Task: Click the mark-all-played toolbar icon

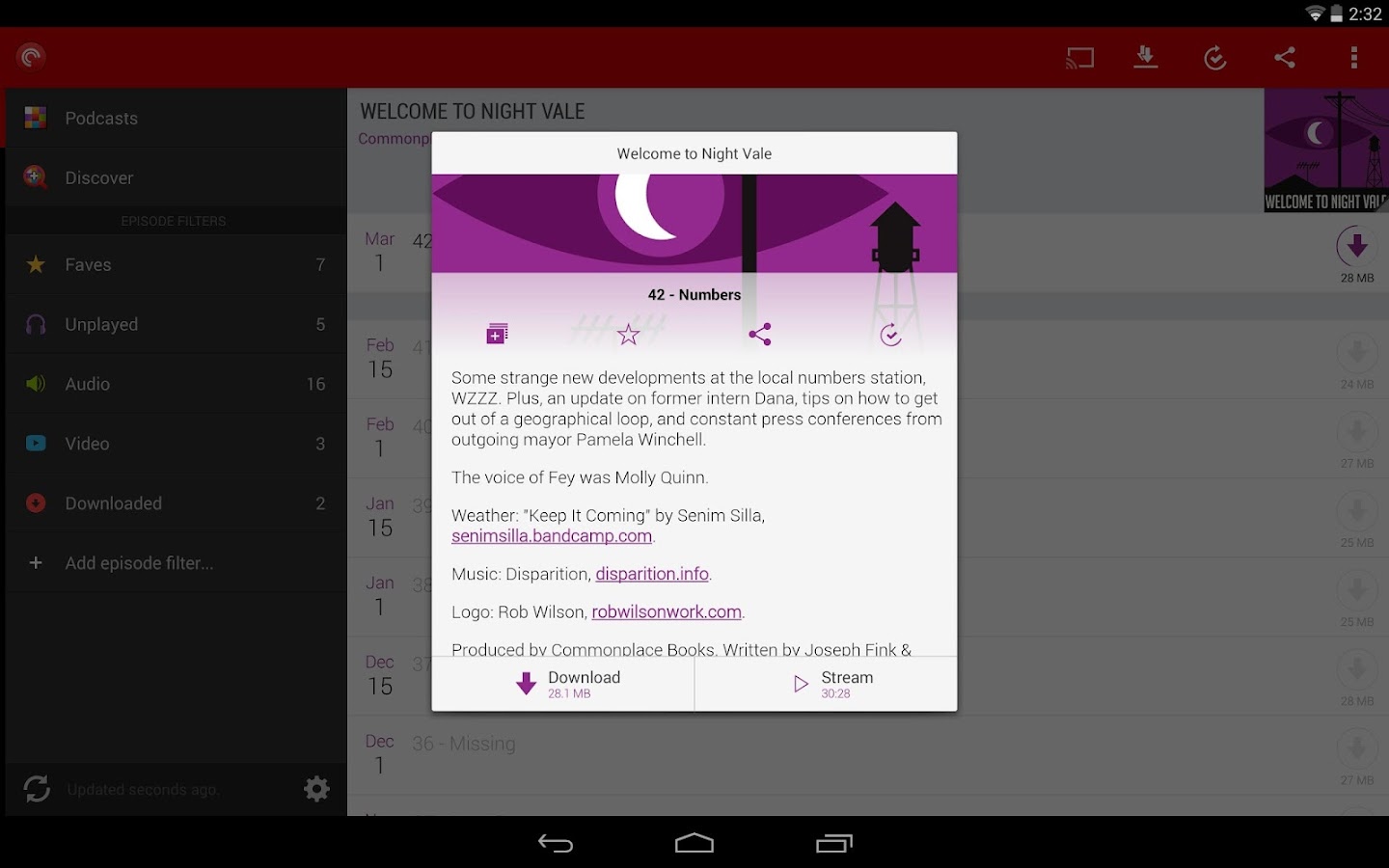Action: (x=1215, y=58)
